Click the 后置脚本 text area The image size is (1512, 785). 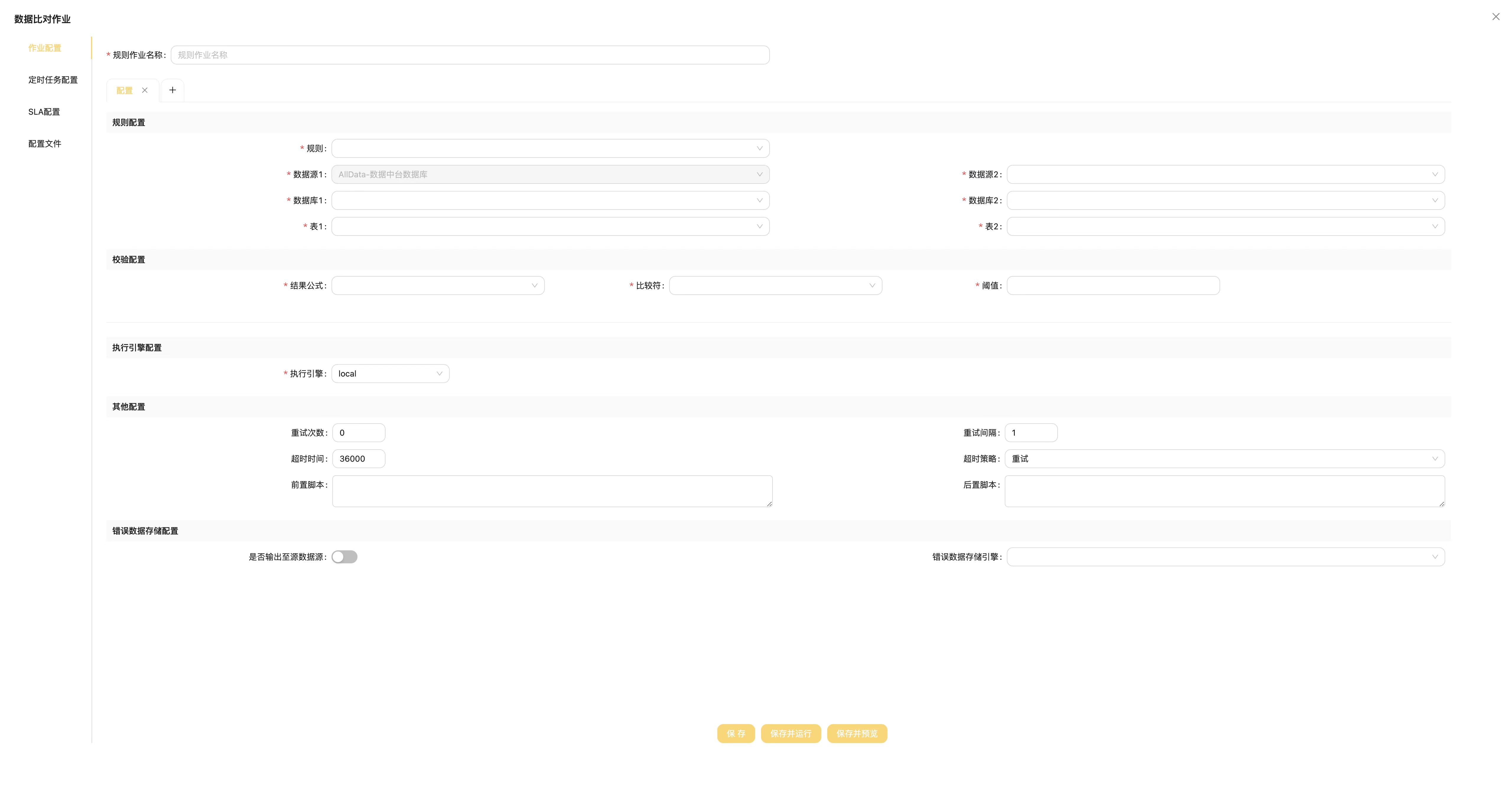coord(1224,492)
